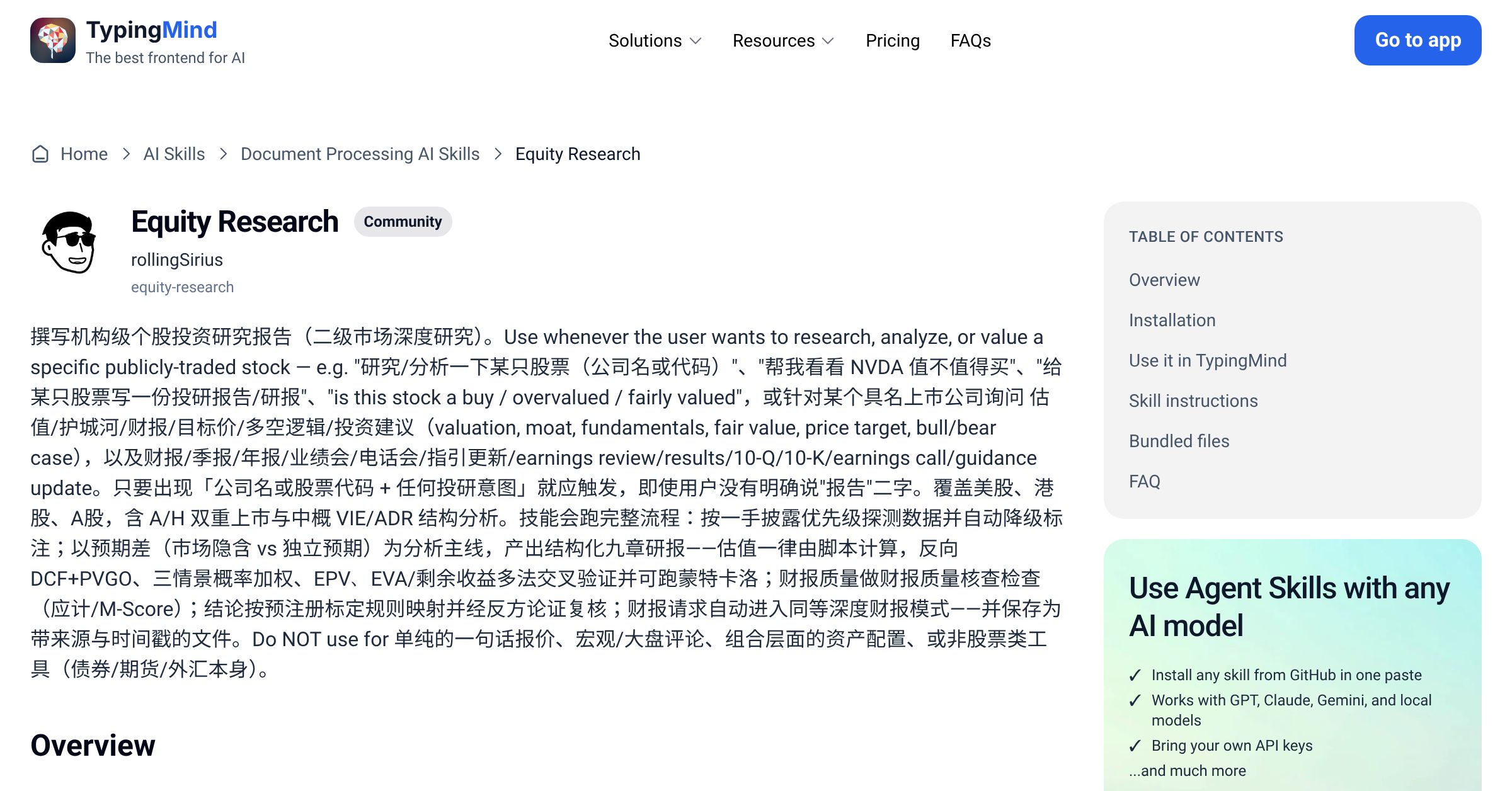Click the Overview section heading
Image resolution: width=1512 pixels, height=791 pixels.
pos(93,746)
